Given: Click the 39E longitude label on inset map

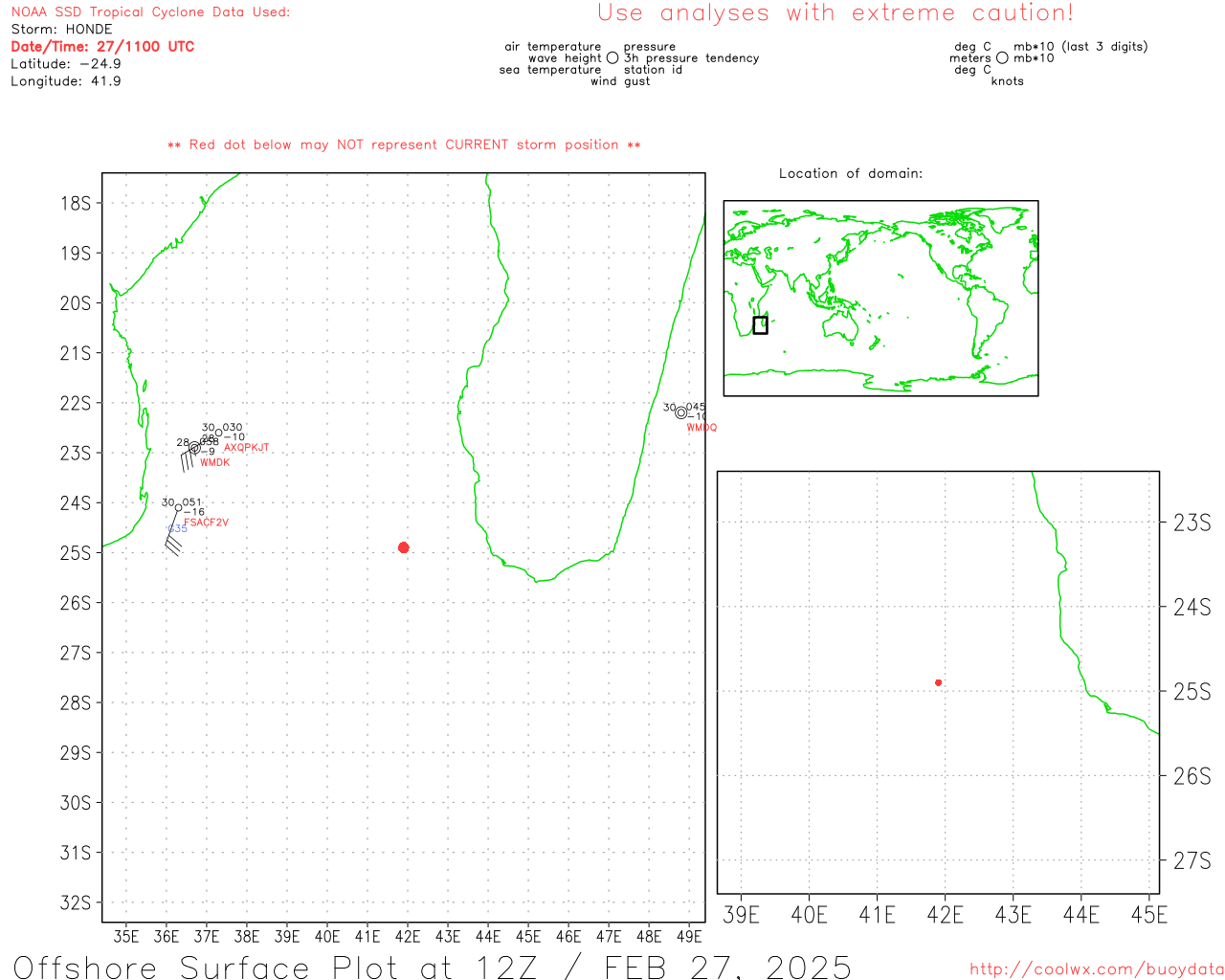Looking at the screenshot, I should pyautogui.click(x=742, y=915).
